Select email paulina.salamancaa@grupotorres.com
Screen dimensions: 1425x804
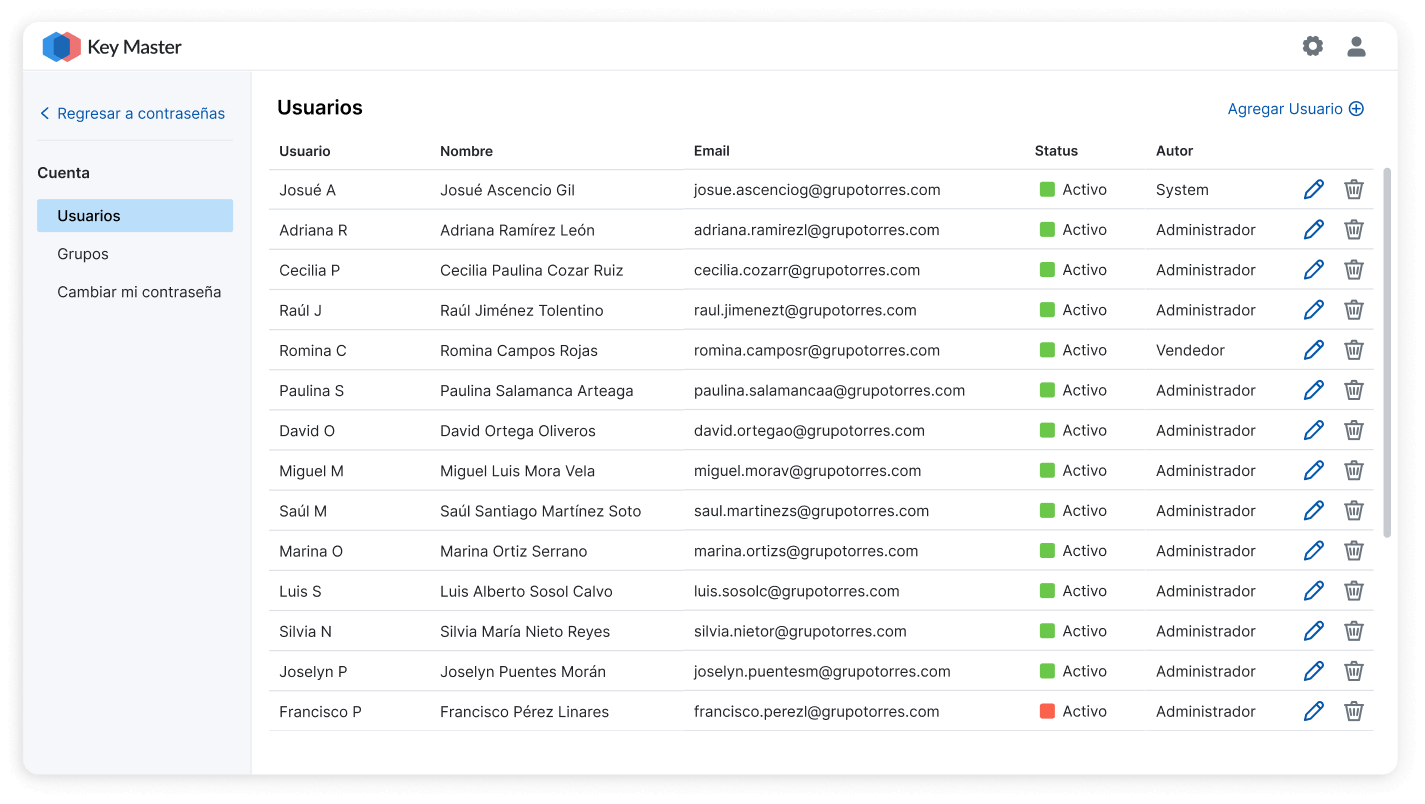pos(829,390)
